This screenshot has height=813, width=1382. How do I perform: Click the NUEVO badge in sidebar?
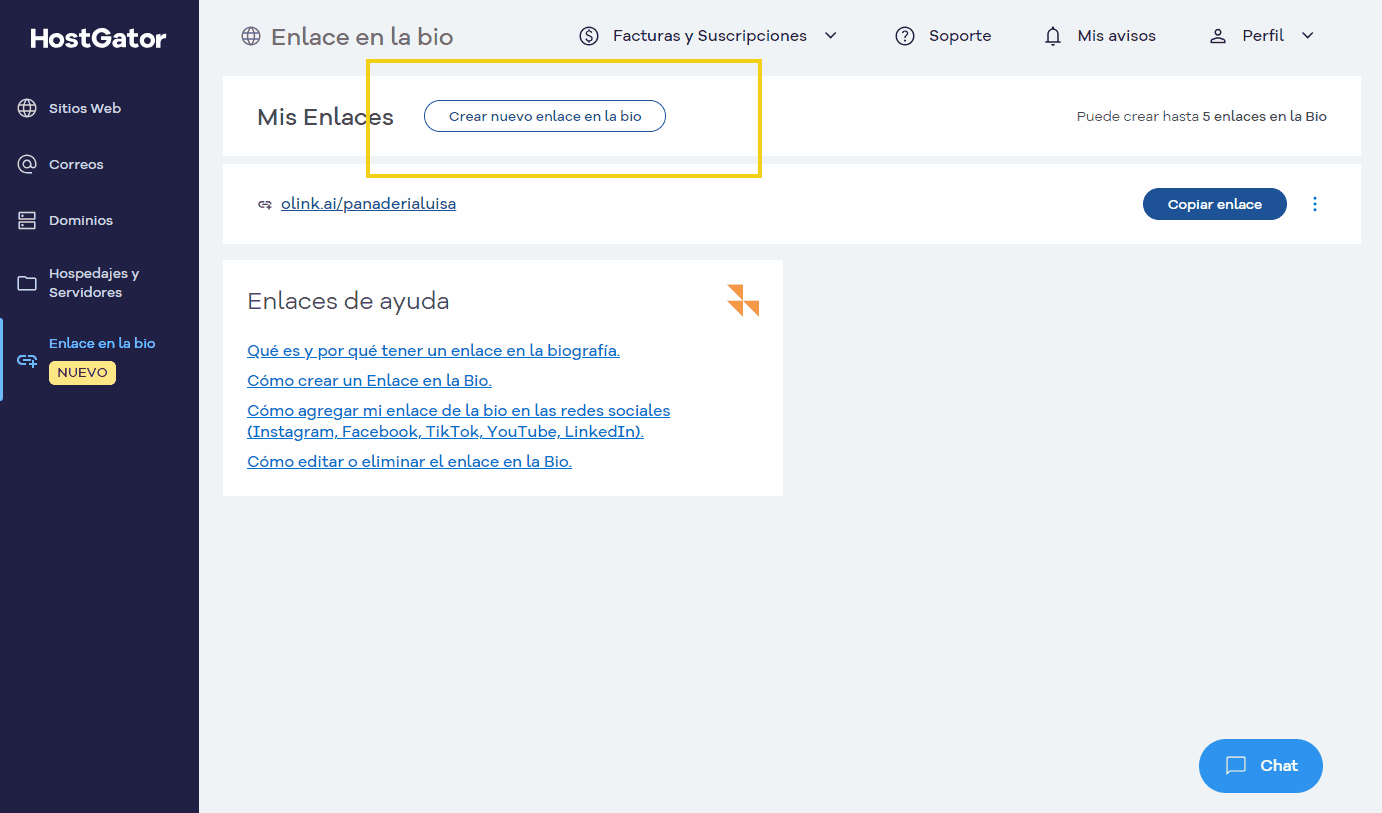[x=82, y=373]
